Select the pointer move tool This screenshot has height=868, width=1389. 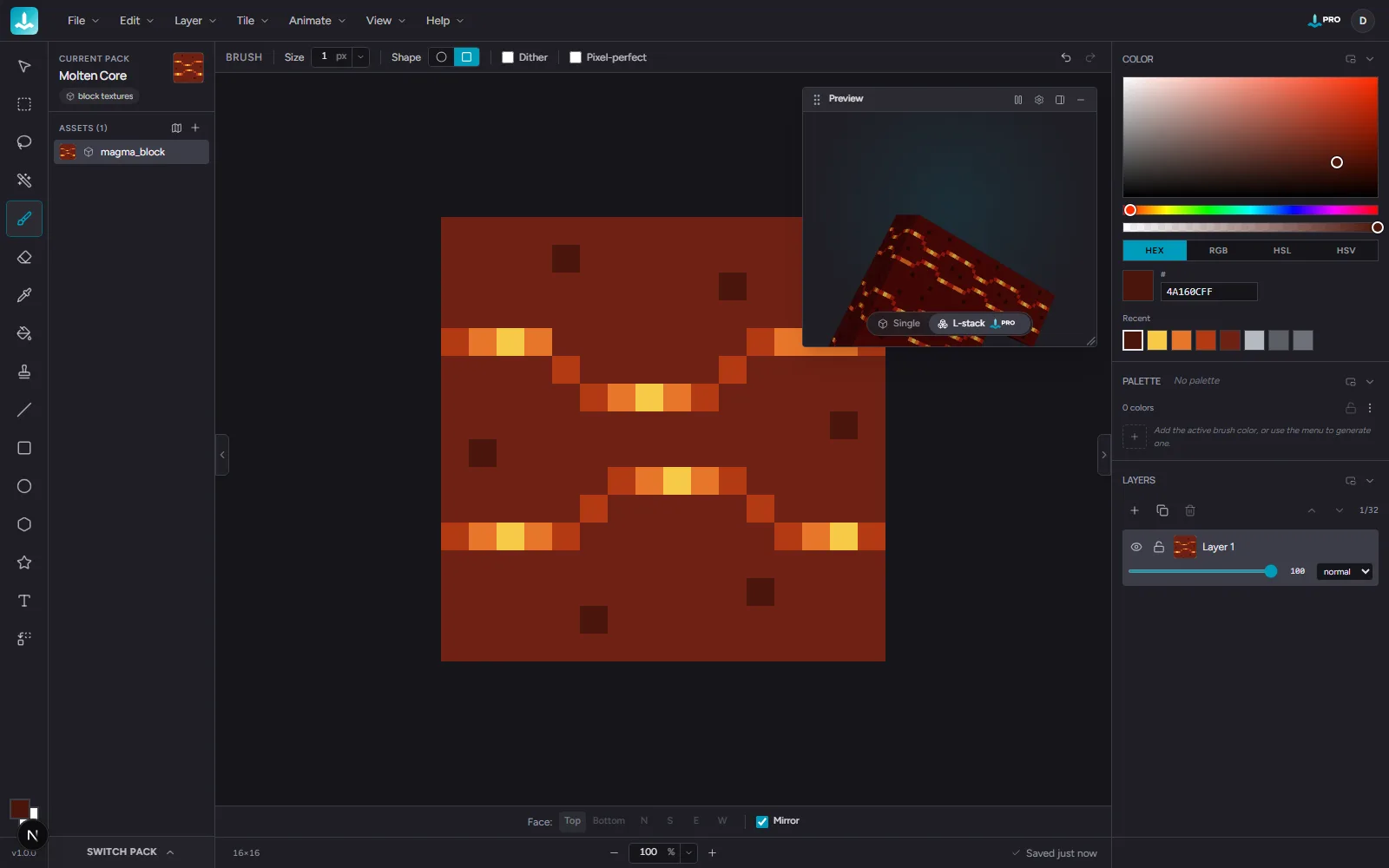(24, 66)
